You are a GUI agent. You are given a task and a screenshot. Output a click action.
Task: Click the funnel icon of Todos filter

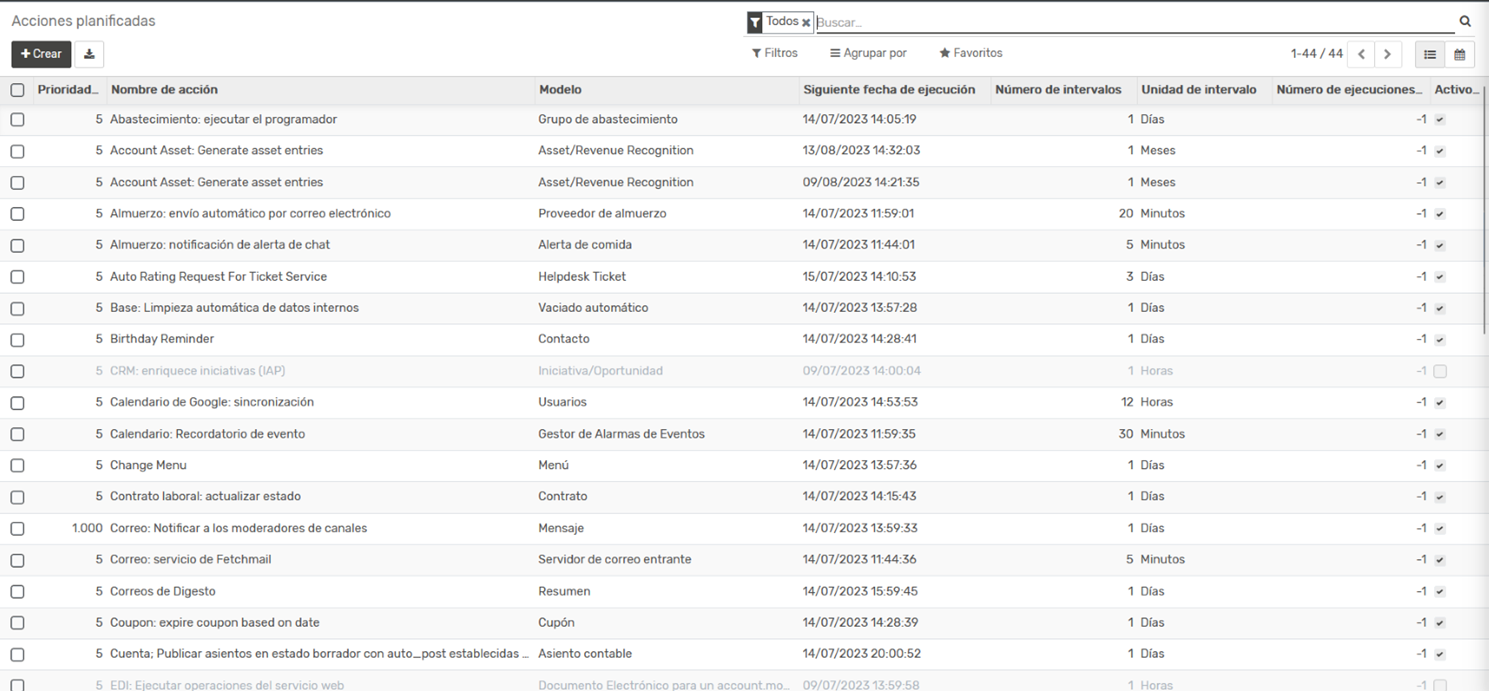click(755, 22)
